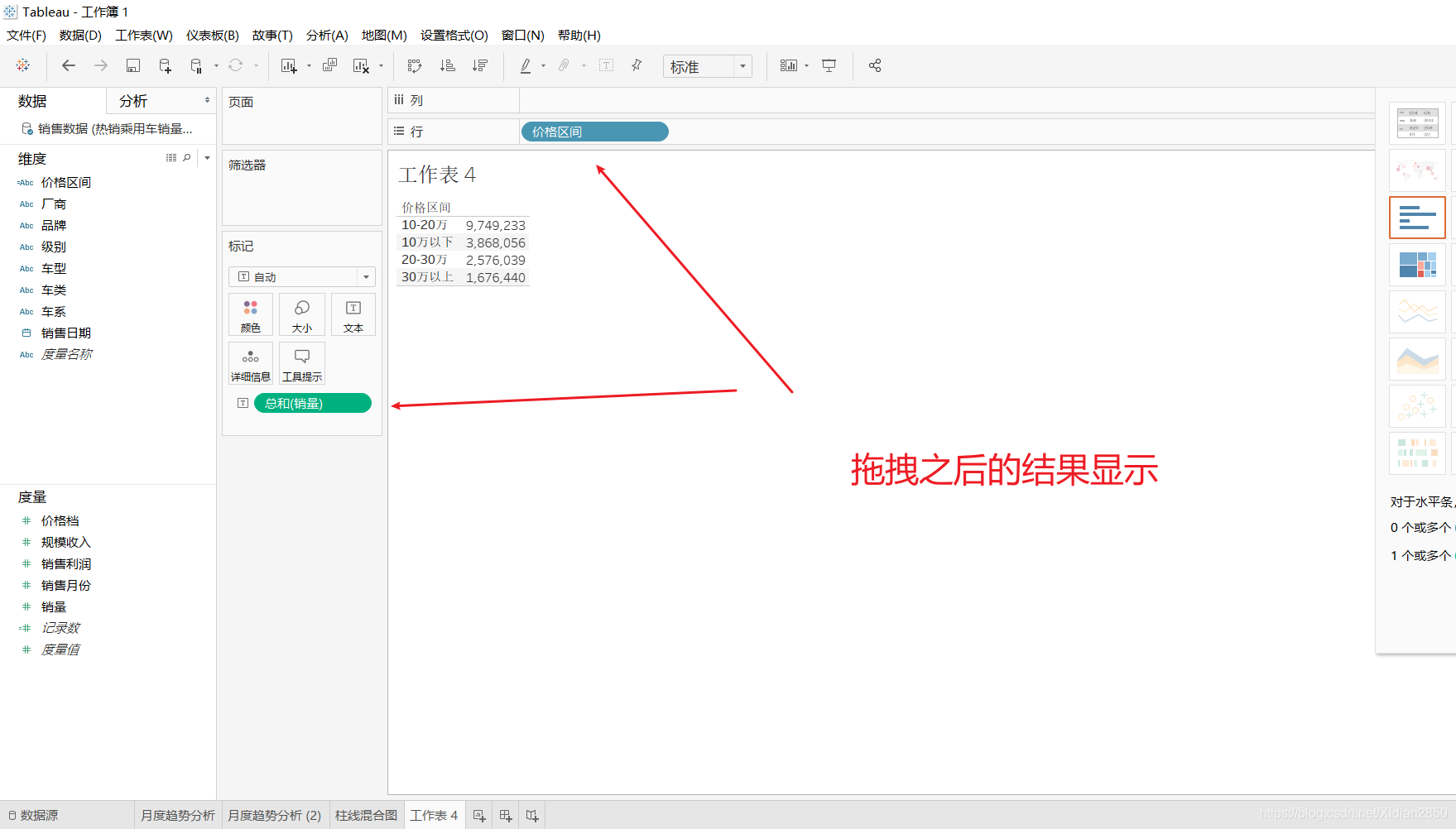The width and height of the screenshot is (1456, 829).
Task: Open the highlight dropdown arrow
Action: [x=543, y=65]
